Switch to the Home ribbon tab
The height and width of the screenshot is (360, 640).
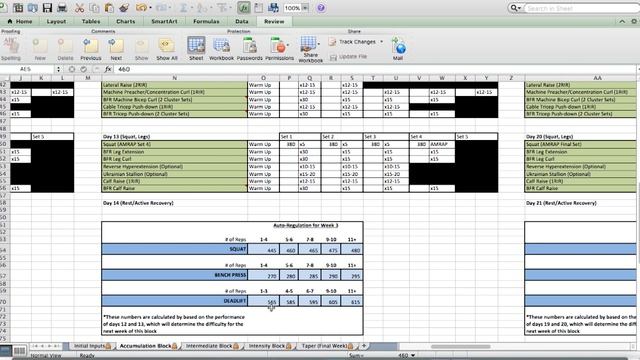click(x=20, y=21)
